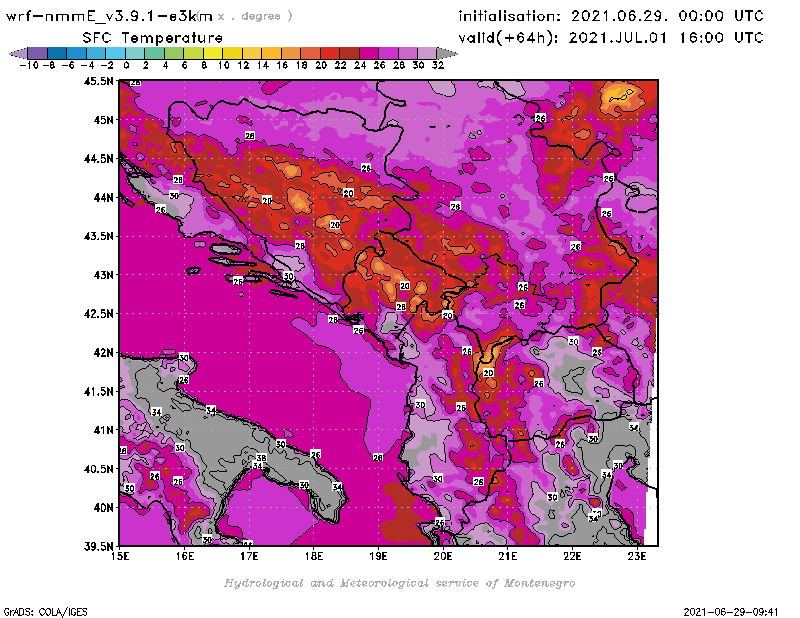Click the 44.5N latitude label

click(x=98, y=159)
